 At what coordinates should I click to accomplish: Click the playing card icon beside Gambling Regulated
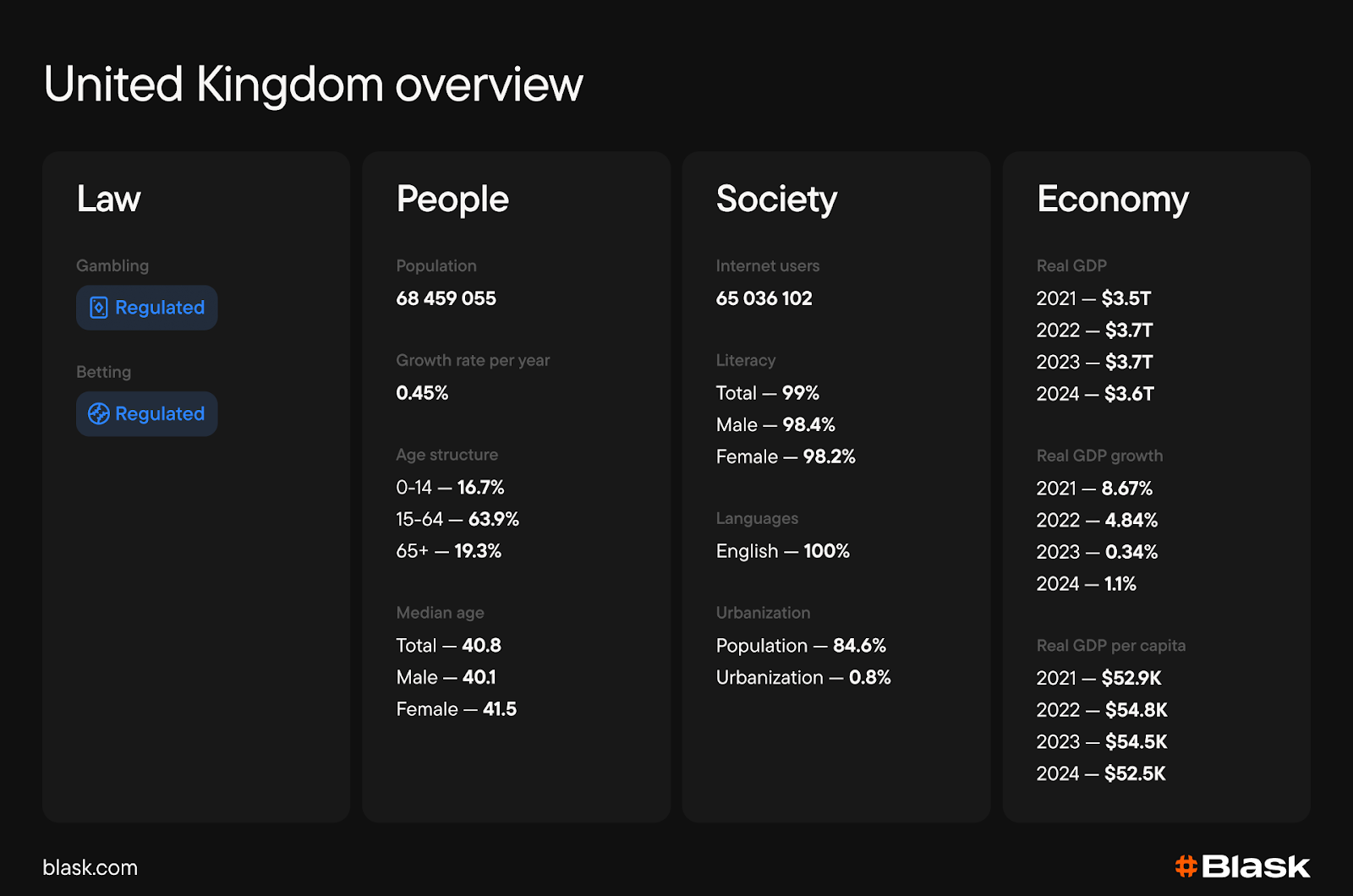coord(99,308)
